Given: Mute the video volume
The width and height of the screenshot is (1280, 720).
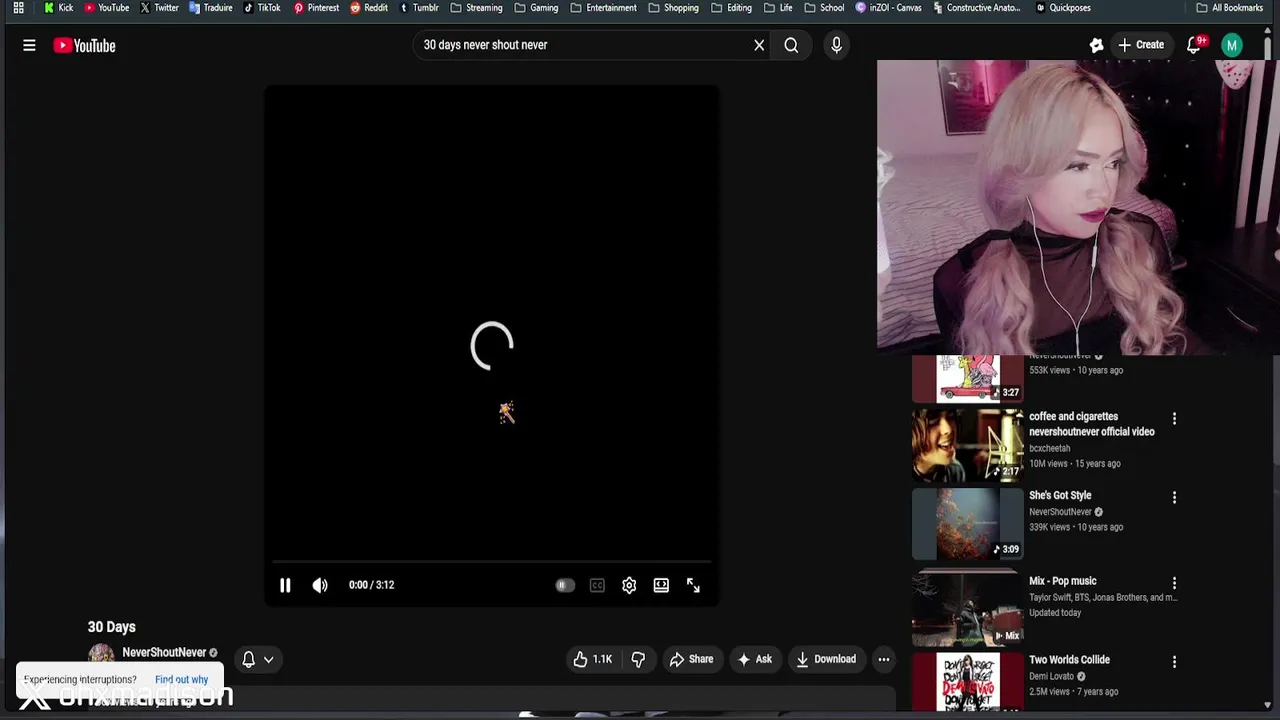Looking at the screenshot, I should point(320,585).
